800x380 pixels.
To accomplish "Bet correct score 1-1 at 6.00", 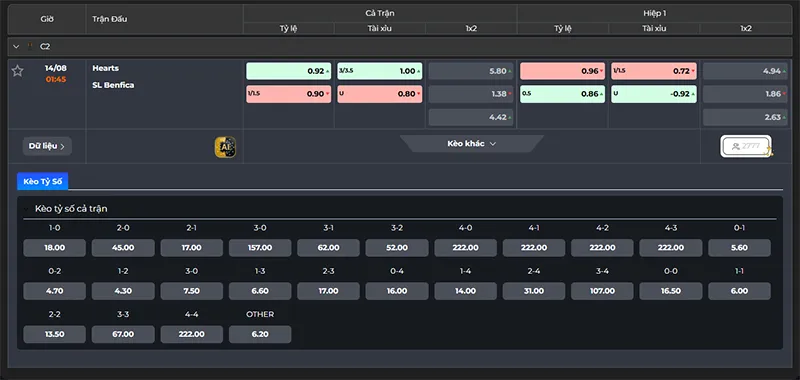I will 739,291.
